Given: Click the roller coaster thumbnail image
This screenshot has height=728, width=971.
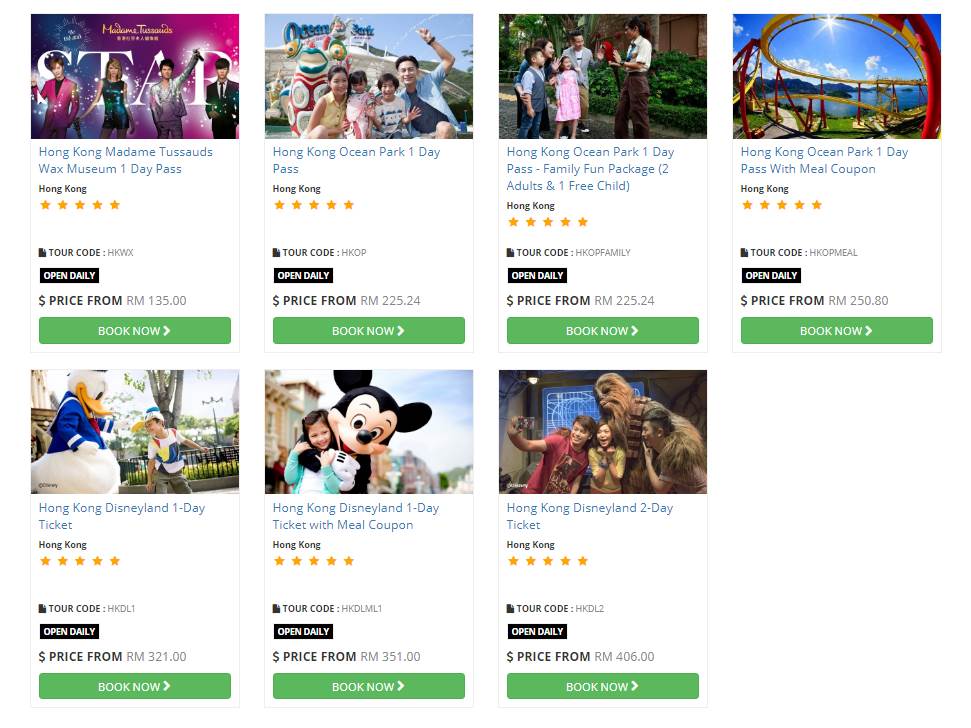Looking at the screenshot, I should pos(837,76).
